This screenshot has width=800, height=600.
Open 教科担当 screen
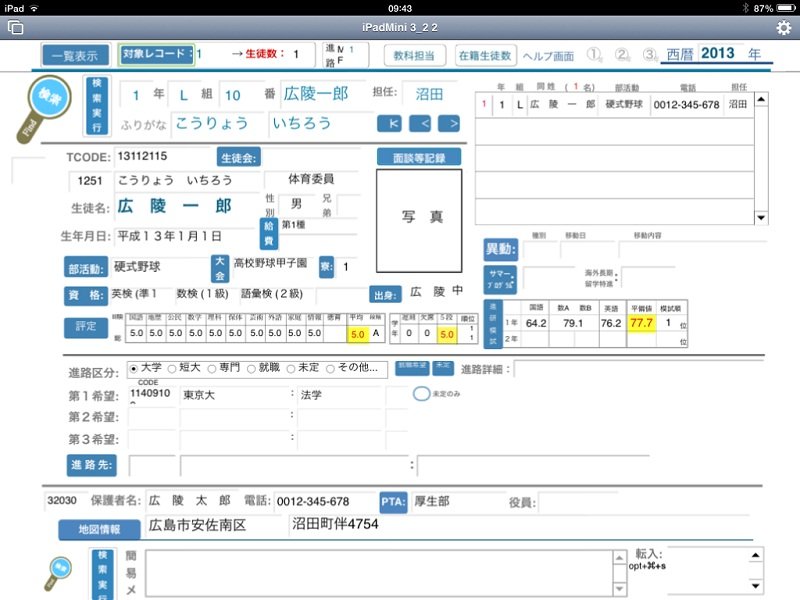[414, 55]
